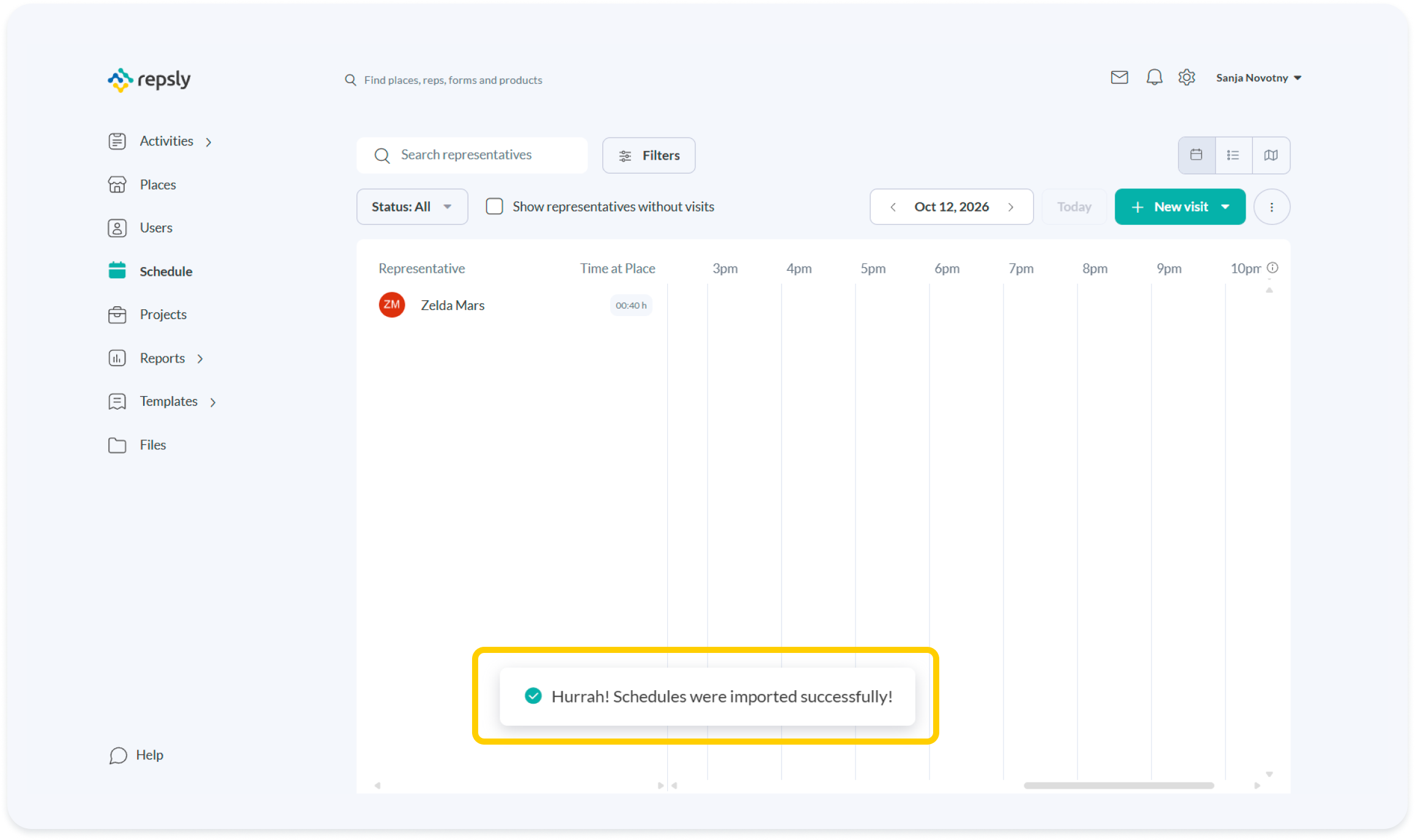Click the Search representatives field
Screen dimensions: 1415x840
tap(472, 155)
